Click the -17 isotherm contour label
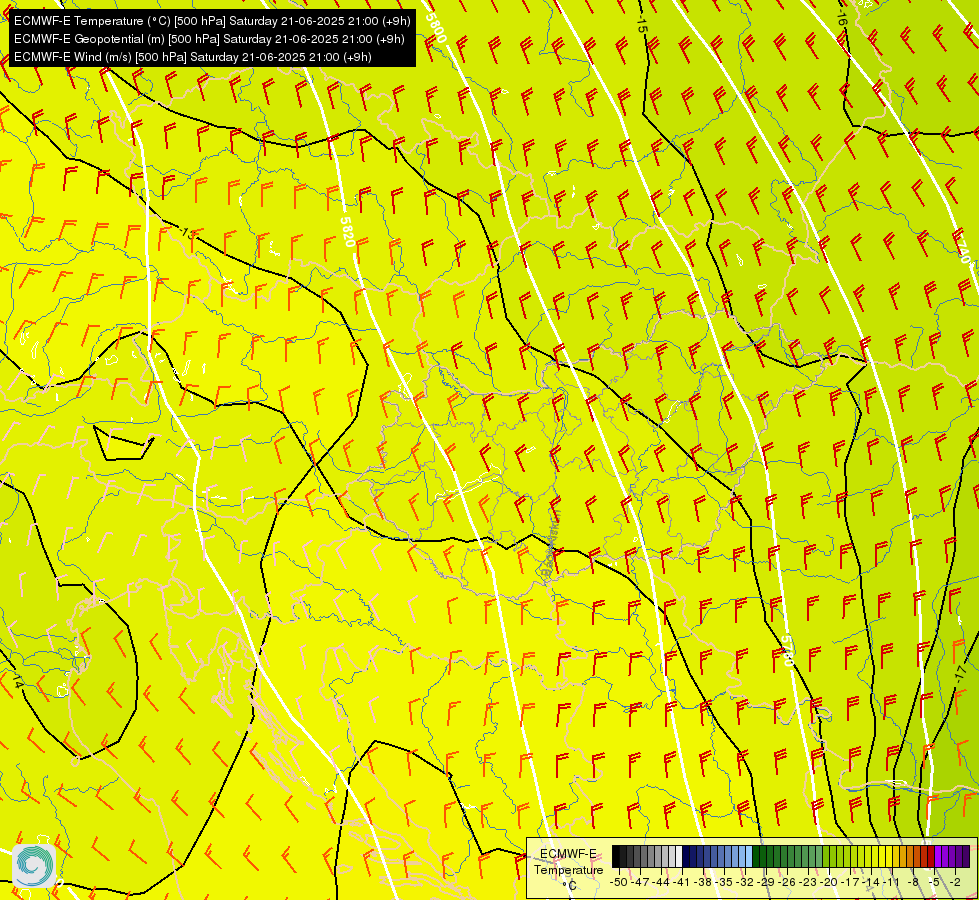 [x=960, y=675]
